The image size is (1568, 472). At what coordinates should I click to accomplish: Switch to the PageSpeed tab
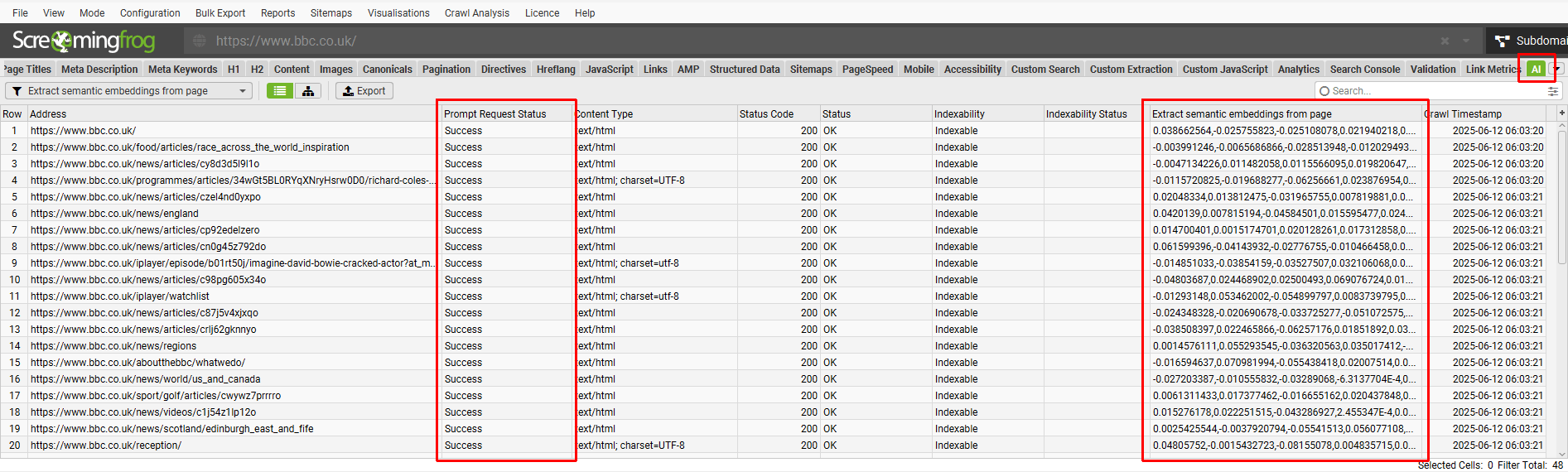(x=867, y=70)
